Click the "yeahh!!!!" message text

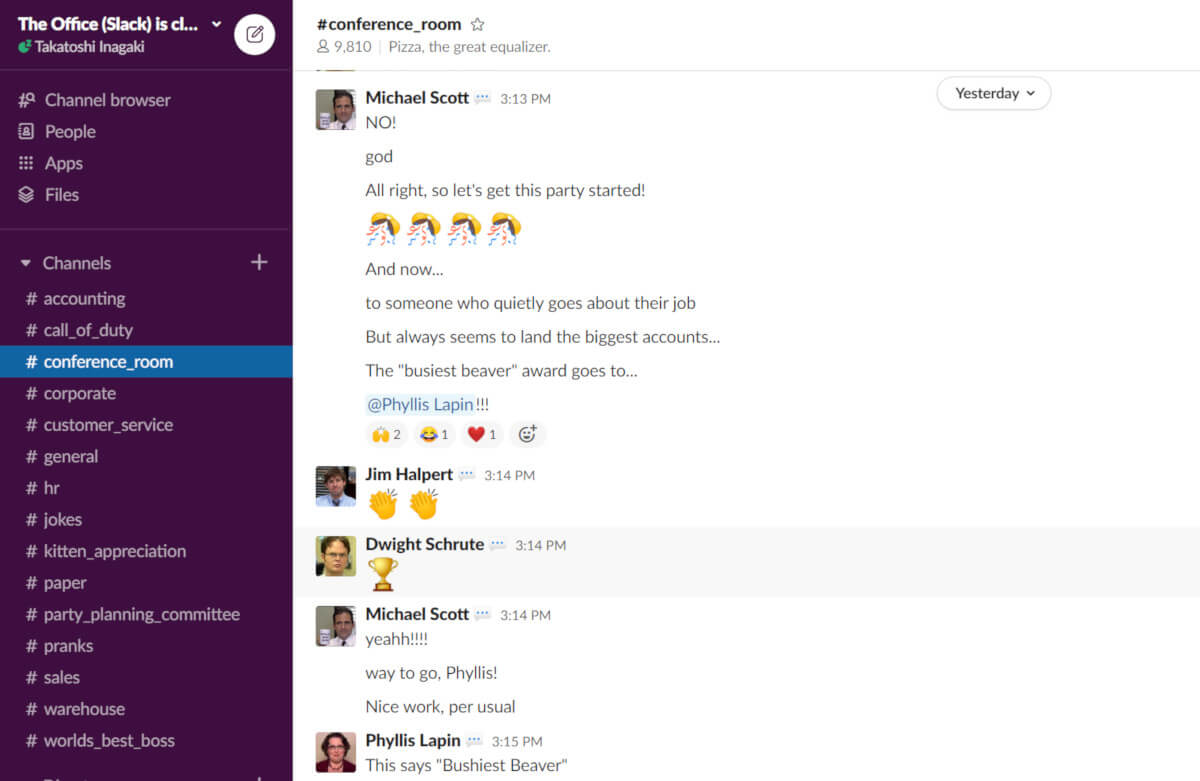point(397,639)
